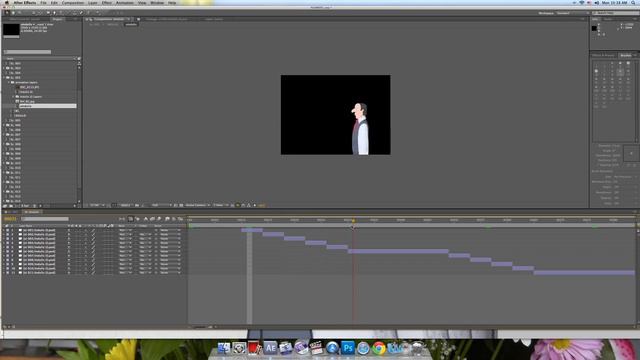Viewport: 640px width, 360px height.
Task: Toggle the Hide Shy Layers timeline icon
Action: tap(146, 219)
